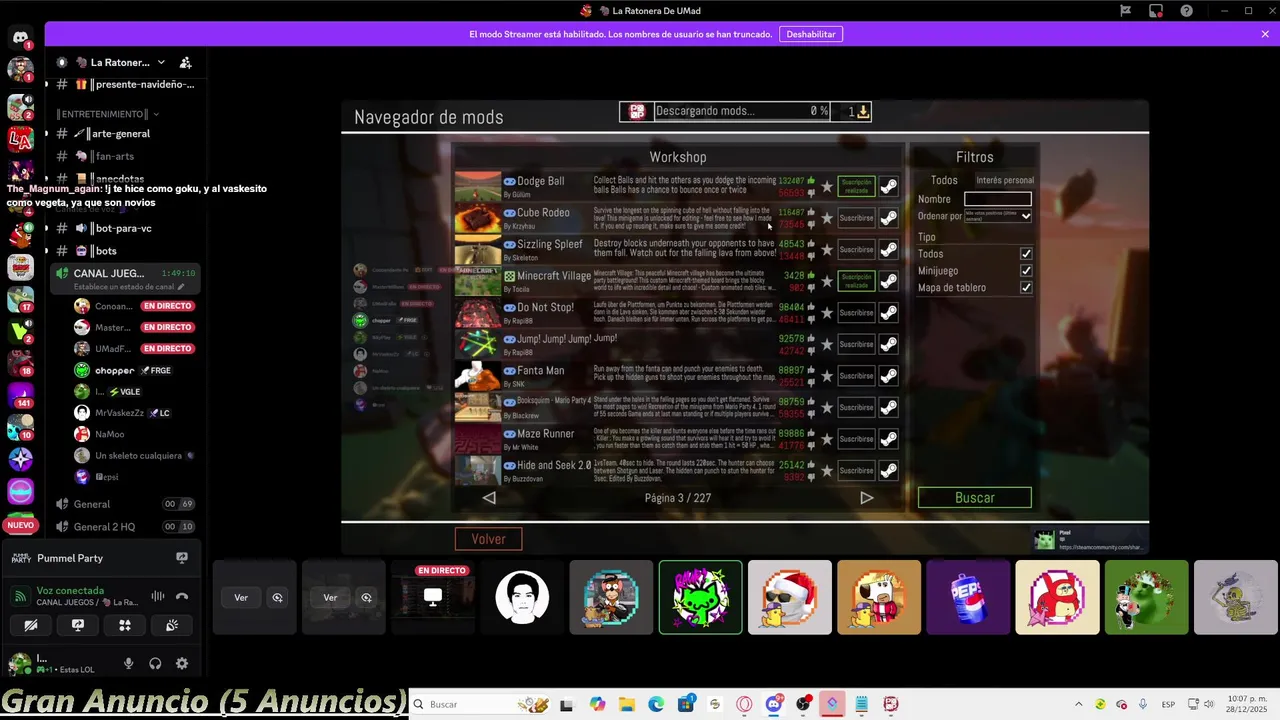Go to previous workshop page arrow
The width and height of the screenshot is (1280, 720).
coord(489,498)
